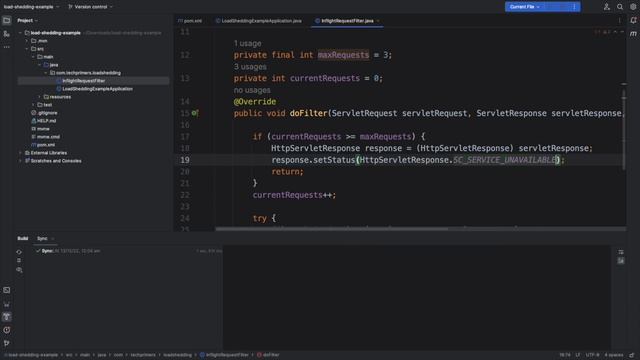Viewport: 640px width, 360px height.
Task: Click scroll to end icon in Build output
Action: [621, 261]
